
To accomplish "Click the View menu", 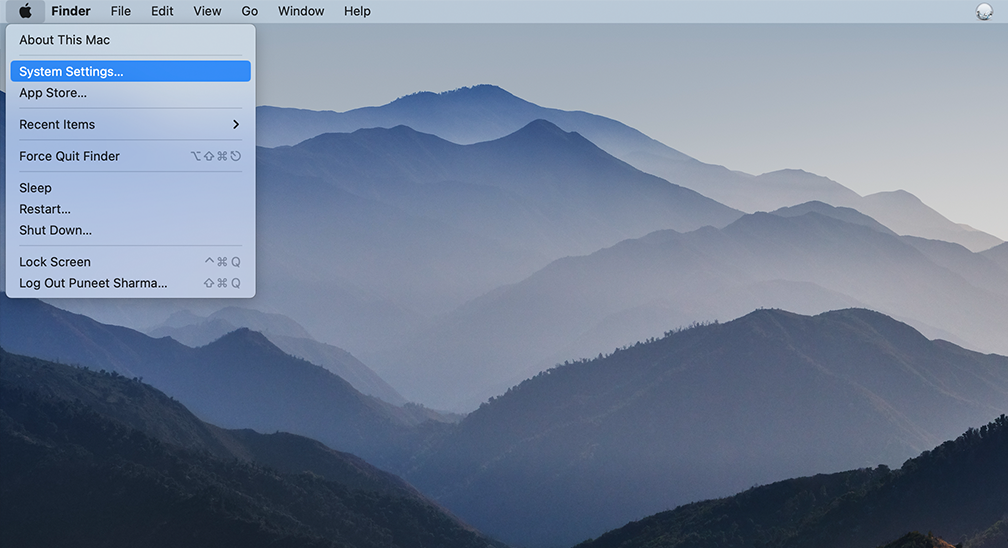I will 207,12.
